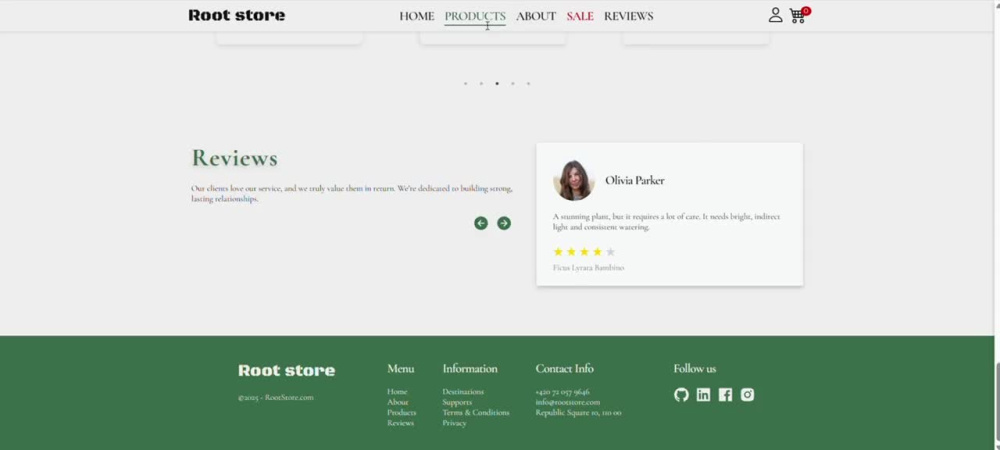Open the Privacy footer link
This screenshot has height=450, width=1000.
pyautogui.click(x=454, y=423)
